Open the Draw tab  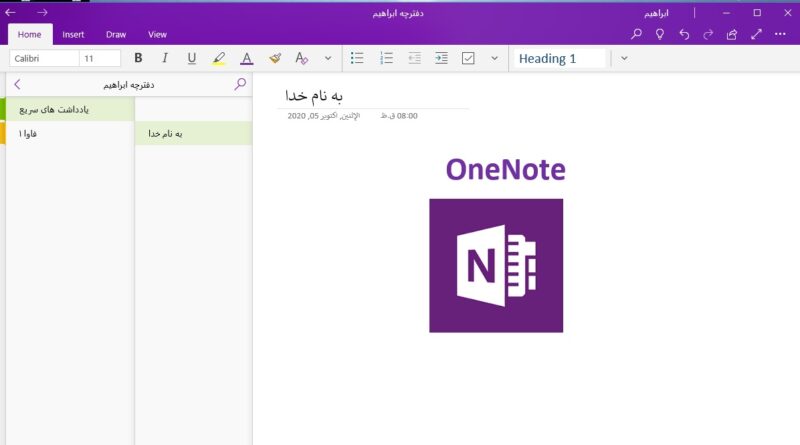tap(116, 34)
